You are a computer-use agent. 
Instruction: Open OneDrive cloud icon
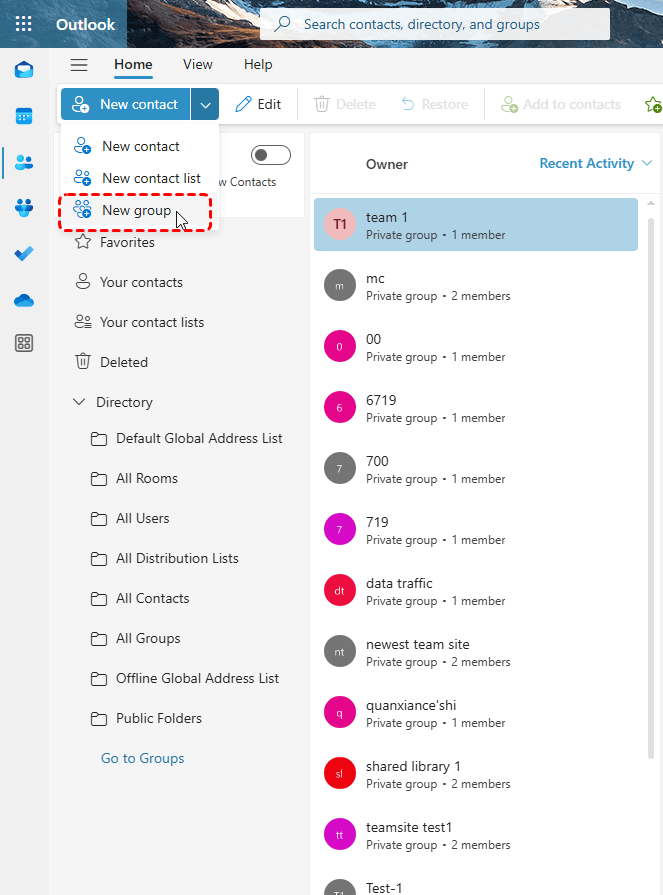pyautogui.click(x=24, y=300)
